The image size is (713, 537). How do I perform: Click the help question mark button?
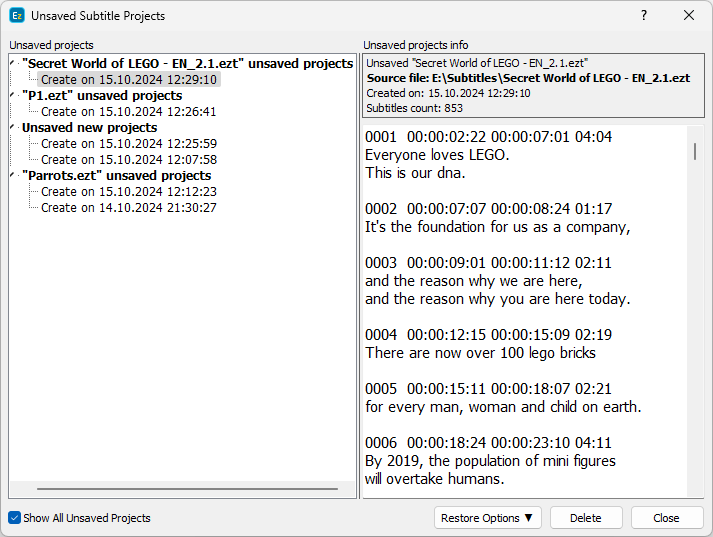(643, 16)
